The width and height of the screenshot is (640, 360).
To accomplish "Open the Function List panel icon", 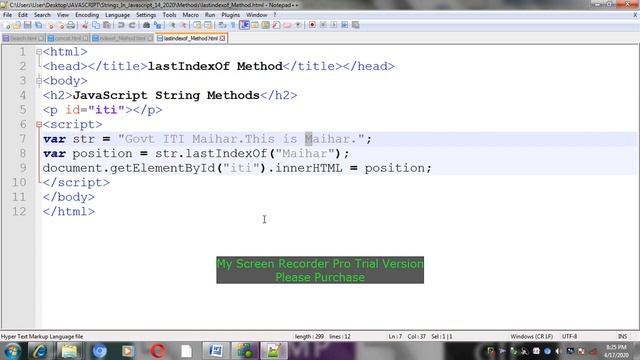I will (x=276, y=25).
